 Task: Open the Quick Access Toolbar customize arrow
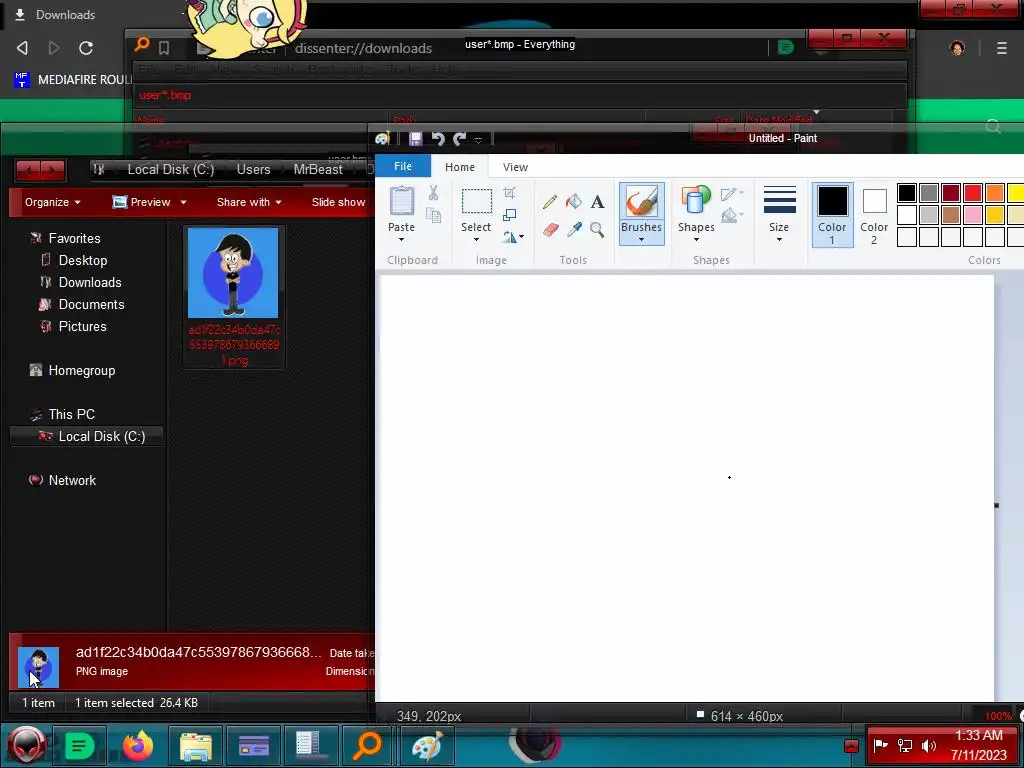tap(479, 140)
